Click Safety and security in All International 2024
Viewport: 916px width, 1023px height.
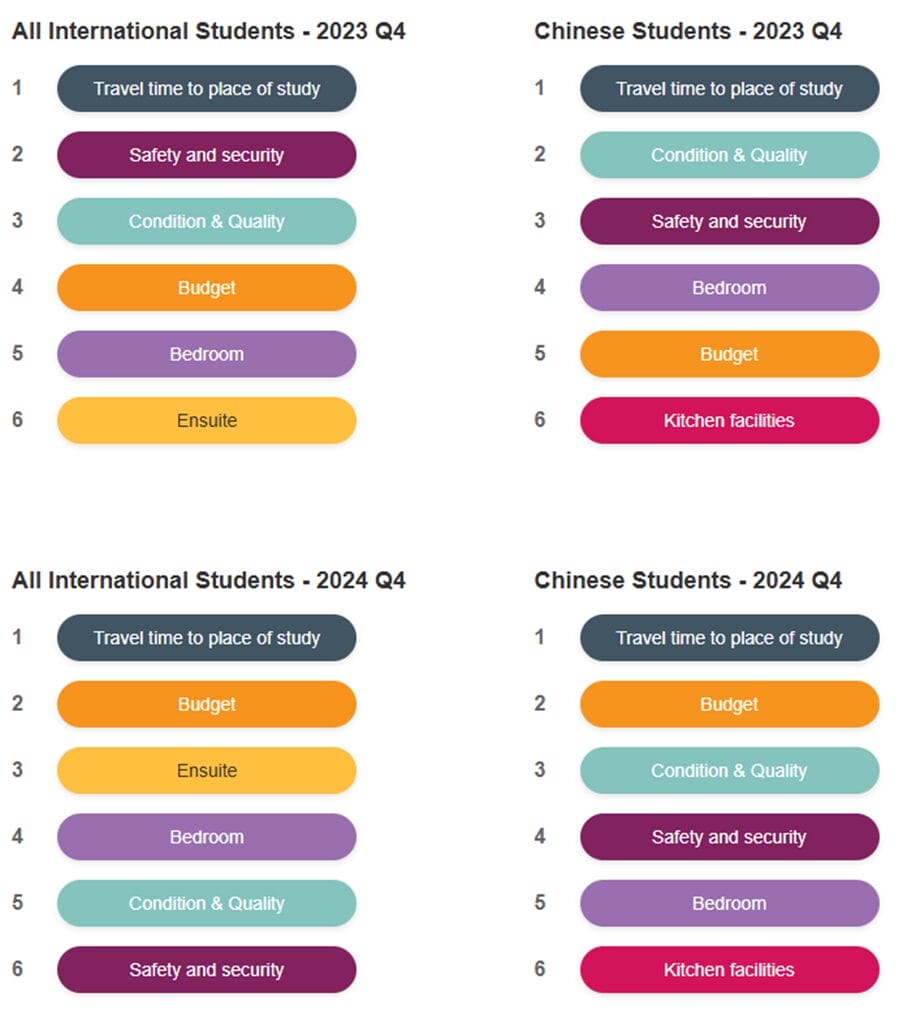[206, 969]
